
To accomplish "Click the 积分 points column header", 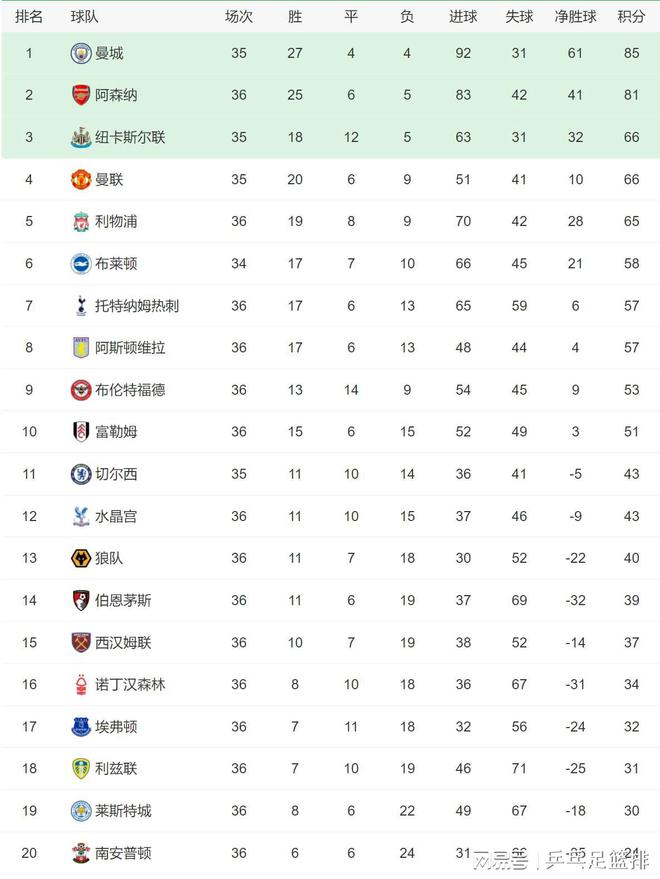I will point(631,17).
